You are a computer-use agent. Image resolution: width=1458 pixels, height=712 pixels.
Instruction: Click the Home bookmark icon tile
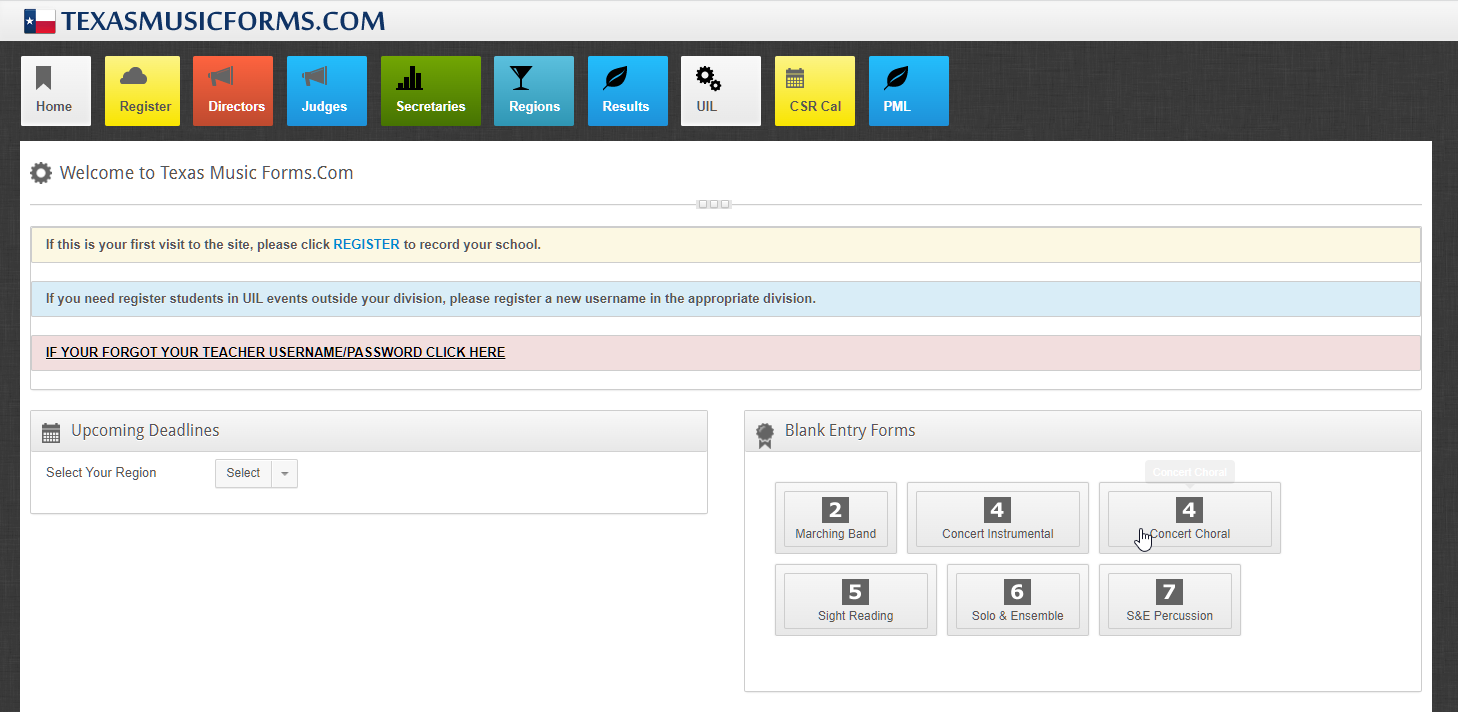(x=55, y=91)
